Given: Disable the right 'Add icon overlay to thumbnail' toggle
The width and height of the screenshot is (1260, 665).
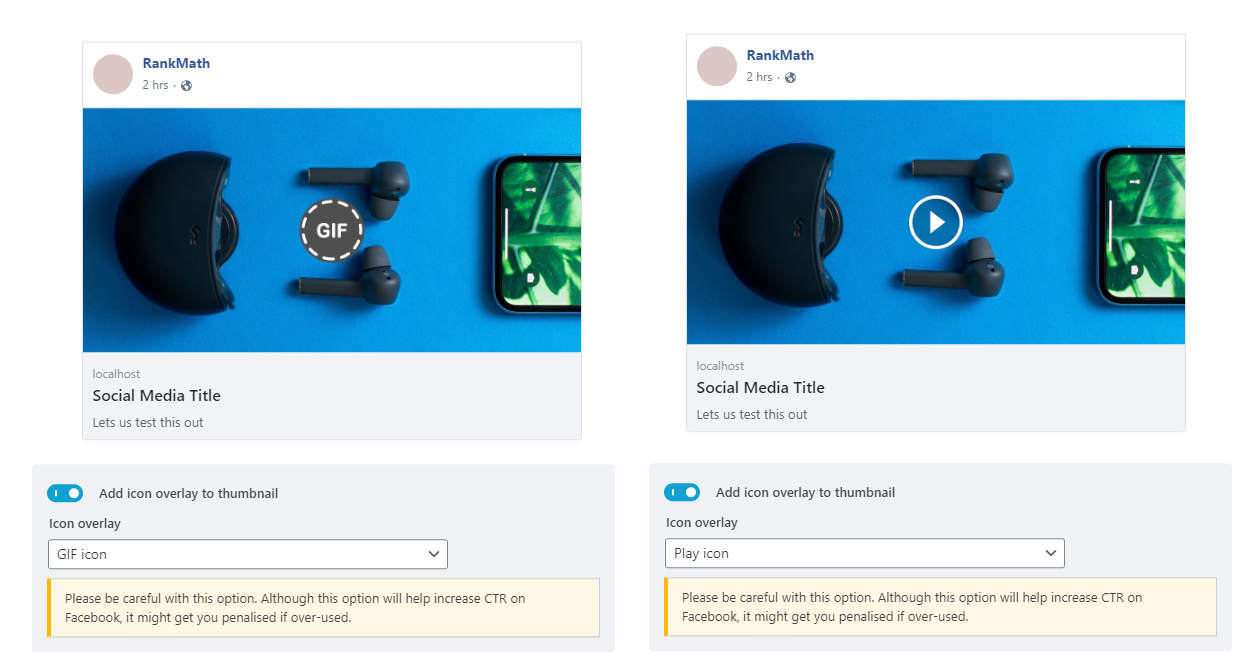Looking at the screenshot, I should click(682, 492).
